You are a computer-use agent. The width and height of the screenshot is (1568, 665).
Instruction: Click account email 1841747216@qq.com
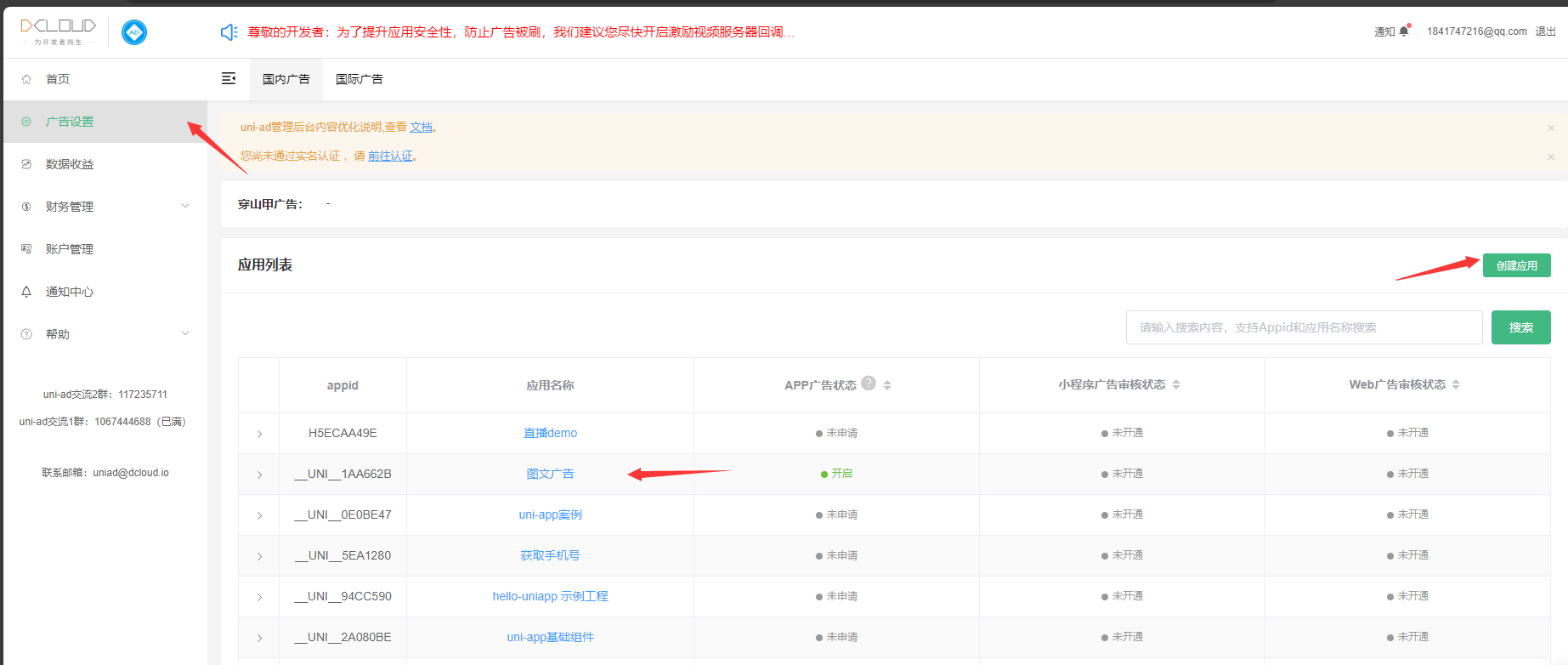[x=1477, y=31]
